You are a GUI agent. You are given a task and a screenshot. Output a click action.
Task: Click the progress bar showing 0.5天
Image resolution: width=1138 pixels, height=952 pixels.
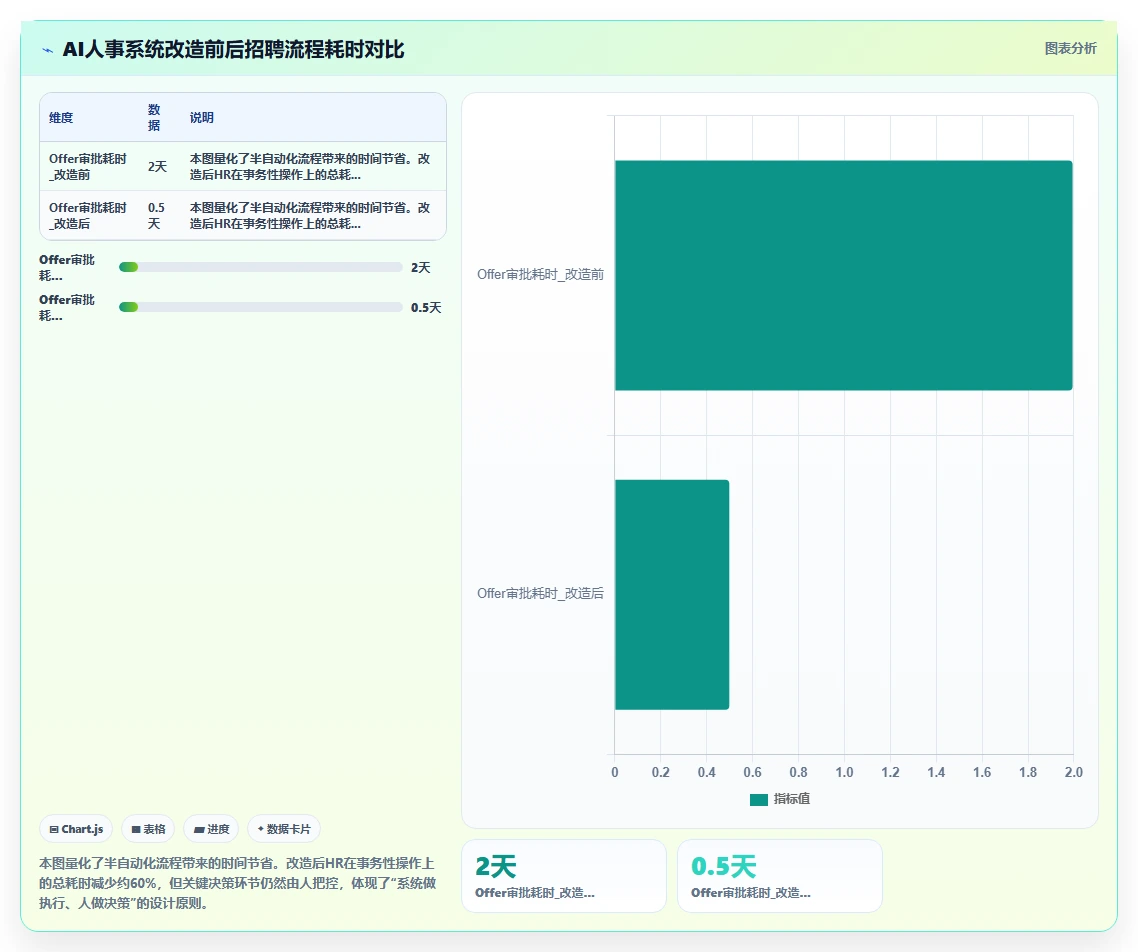[x=261, y=307]
